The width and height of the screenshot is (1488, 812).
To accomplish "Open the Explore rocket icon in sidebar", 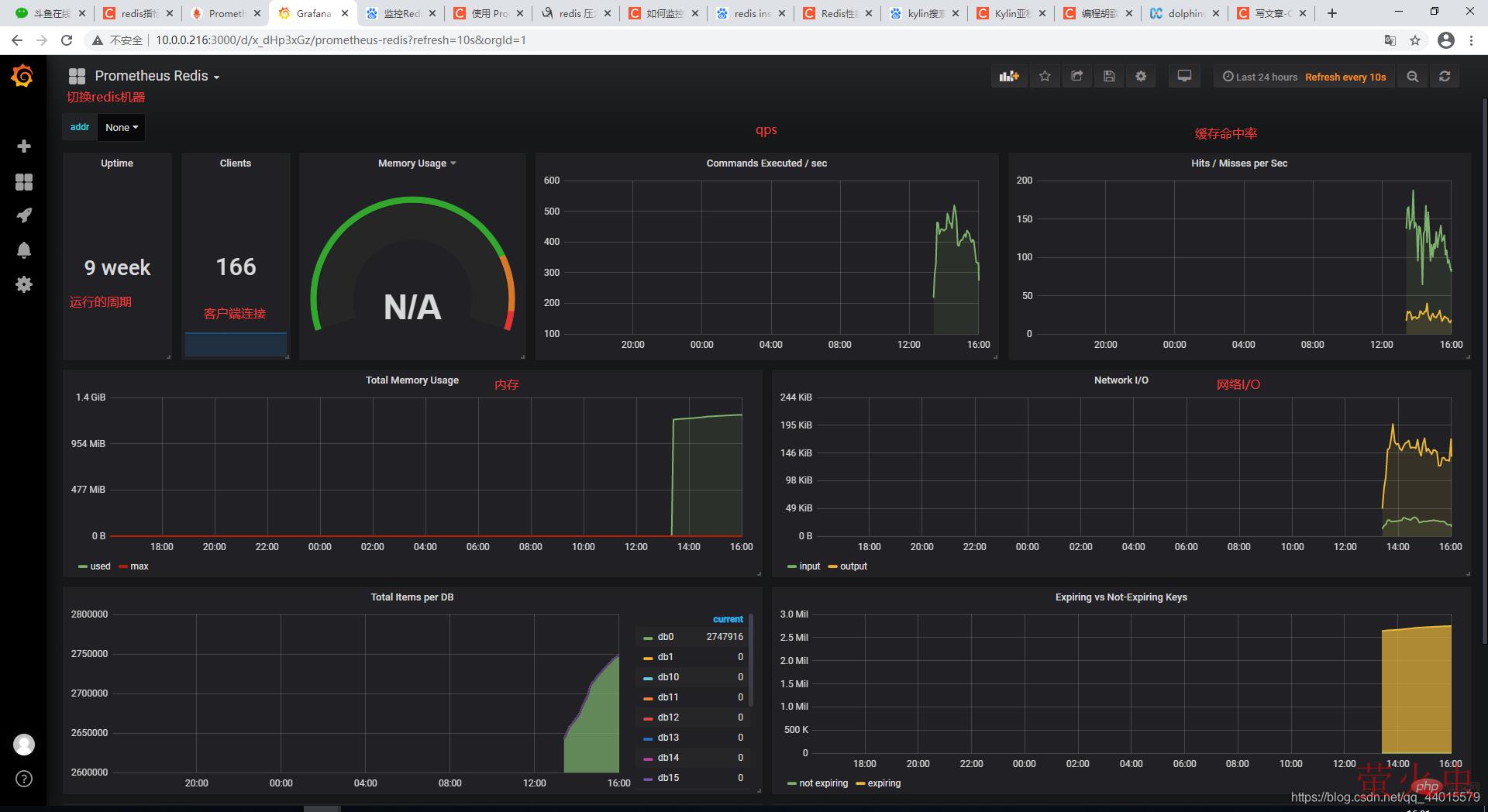I will coord(24,215).
